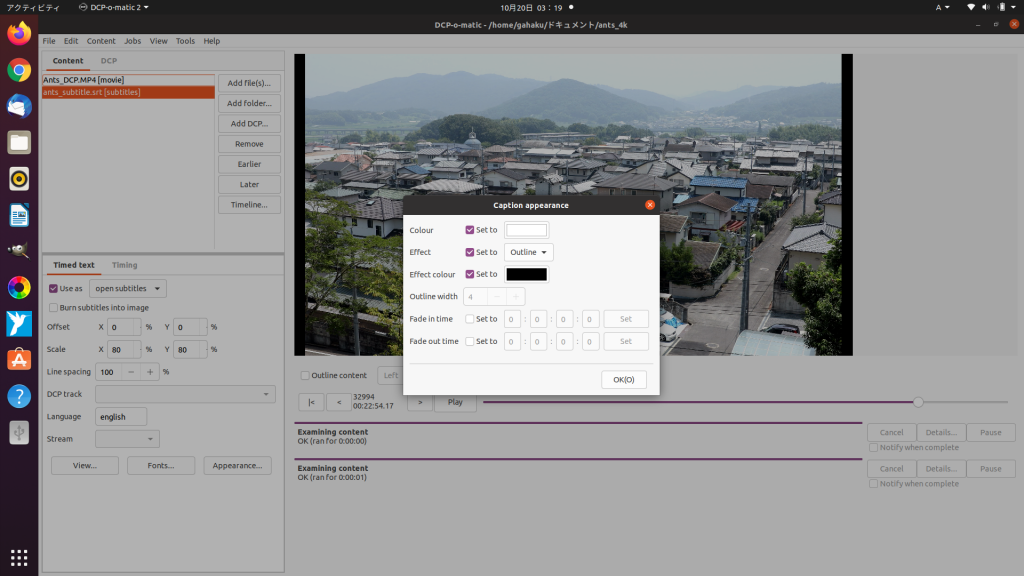Jump to start with the |< button
The image size is (1024, 576).
(312, 402)
